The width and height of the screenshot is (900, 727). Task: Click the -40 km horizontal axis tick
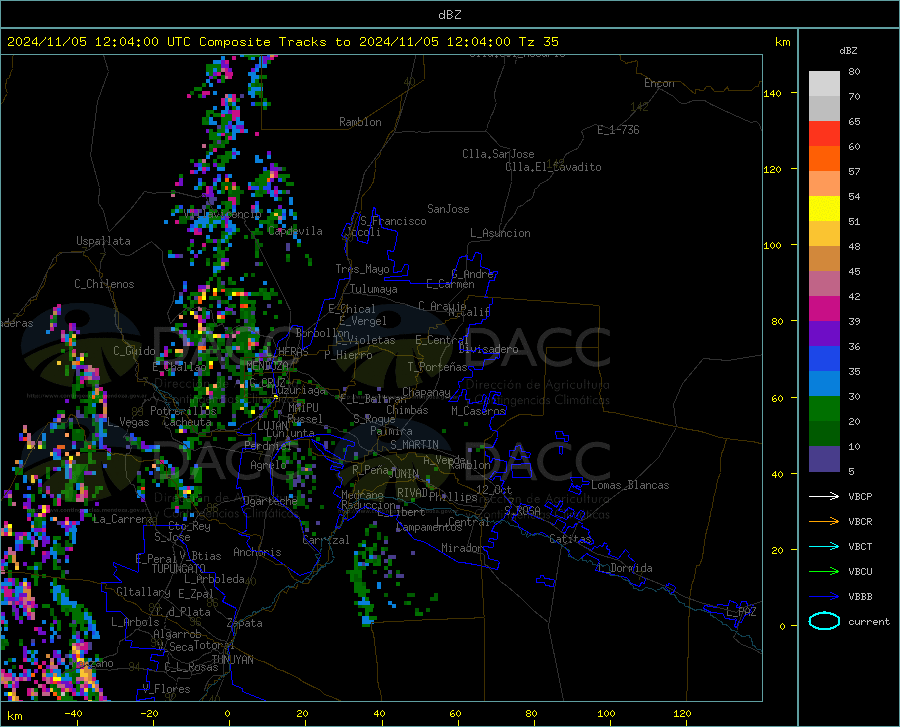[73, 713]
